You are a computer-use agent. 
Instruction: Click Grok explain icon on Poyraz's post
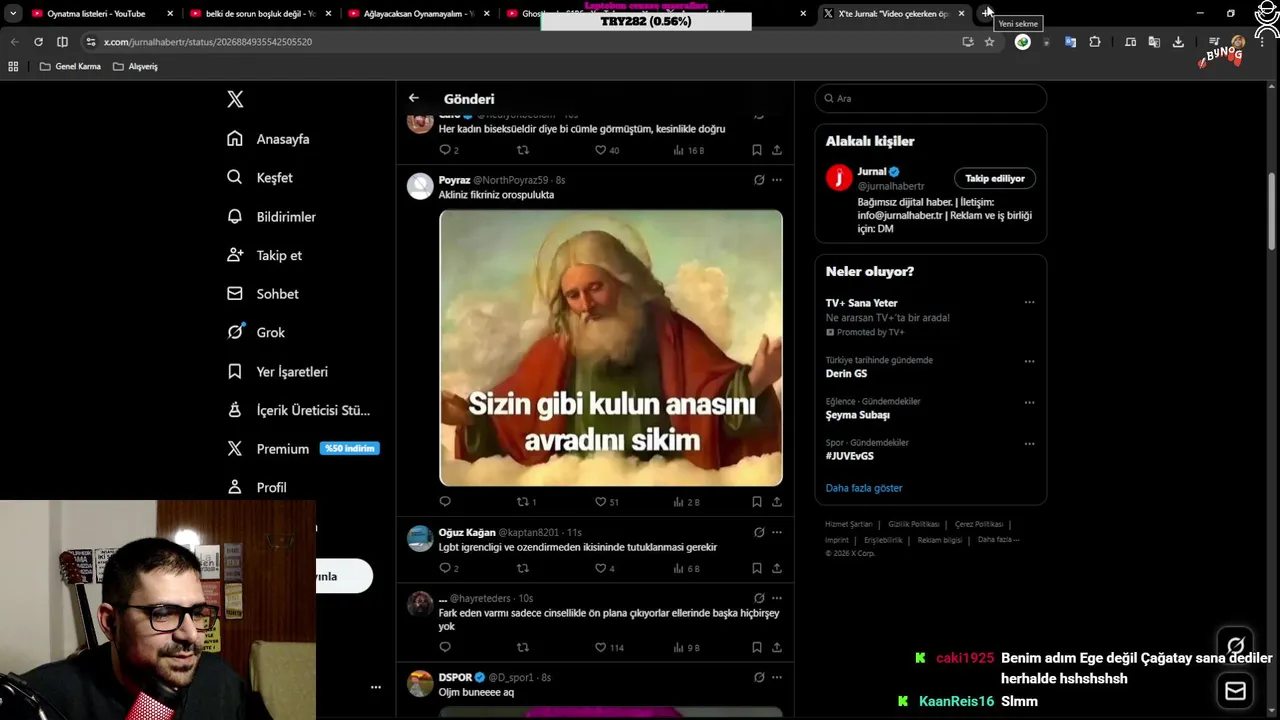pyautogui.click(x=759, y=180)
